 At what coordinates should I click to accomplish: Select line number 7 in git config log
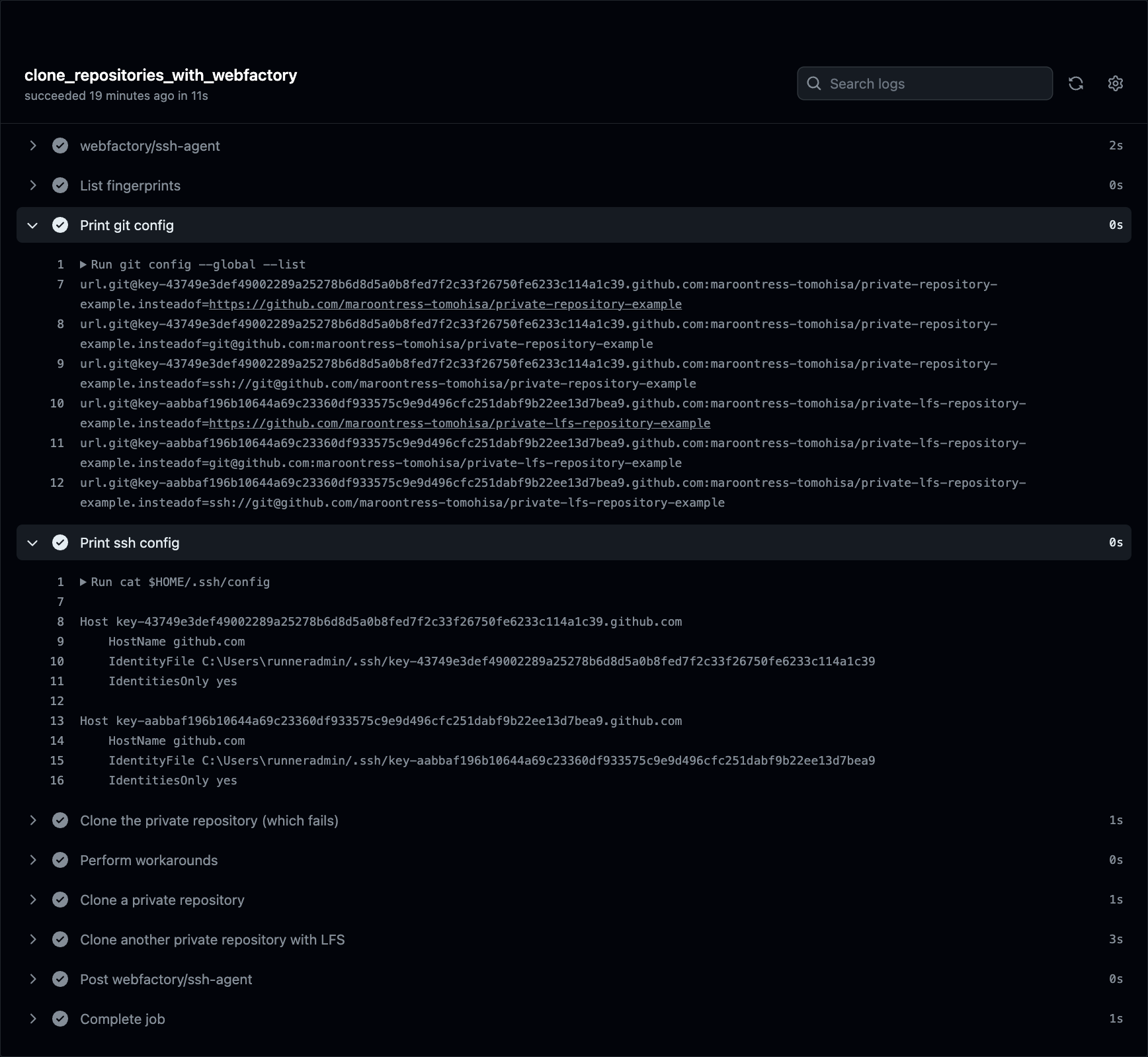click(60, 284)
